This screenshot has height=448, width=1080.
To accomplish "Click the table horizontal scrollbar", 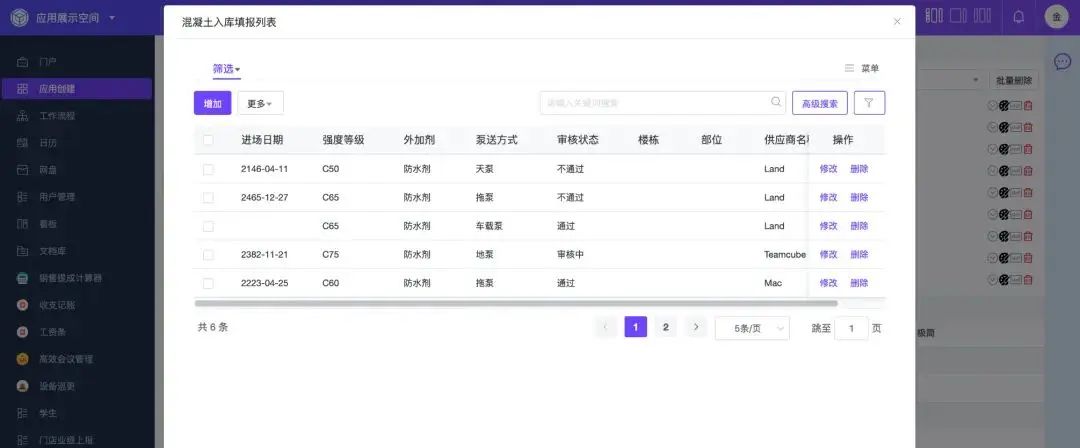I will pyautogui.click(x=516, y=303).
